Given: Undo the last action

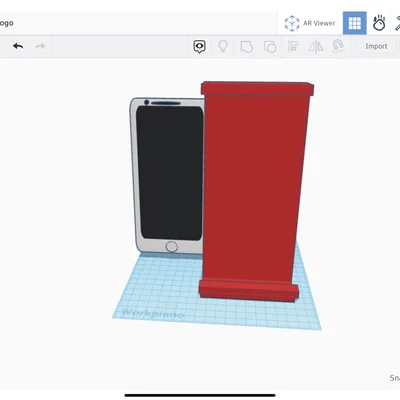Looking at the screenshot, I should (x=18, y=46).
